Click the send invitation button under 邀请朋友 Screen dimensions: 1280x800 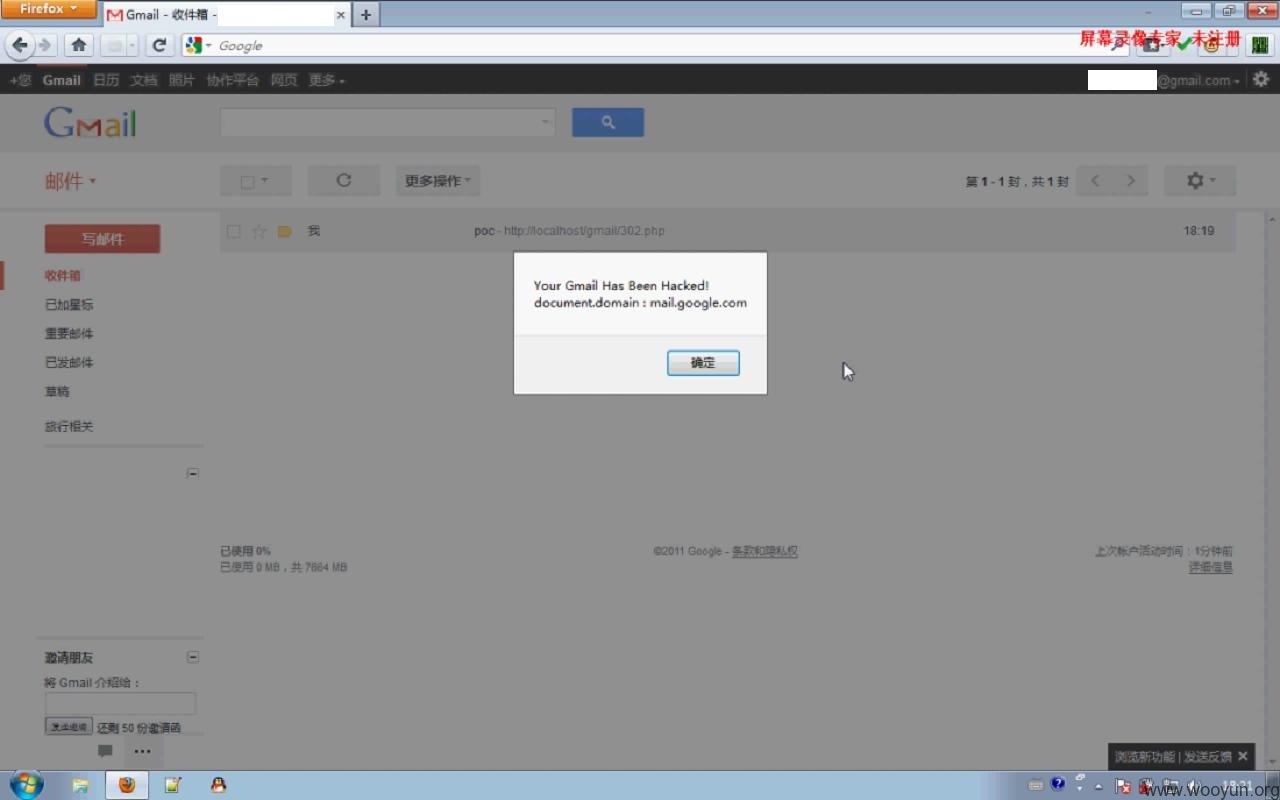69,727
